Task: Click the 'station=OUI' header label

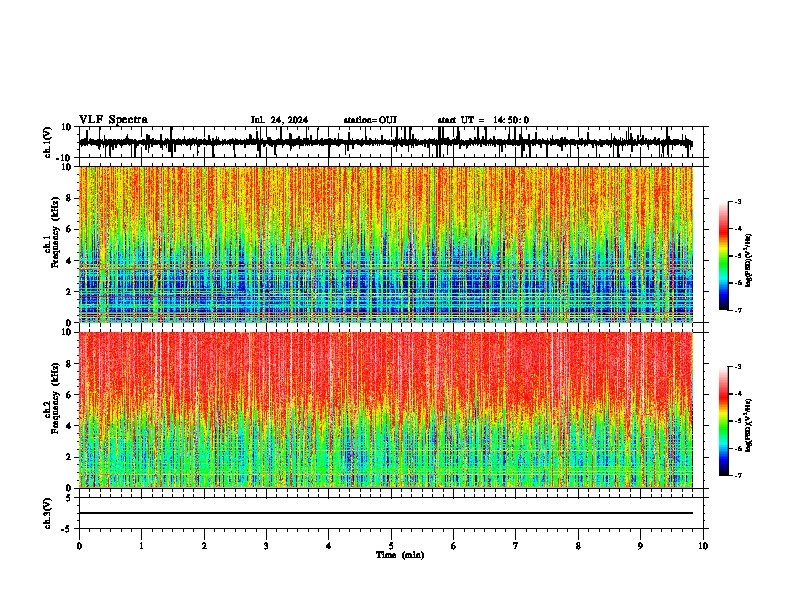Action: (370, 120)
